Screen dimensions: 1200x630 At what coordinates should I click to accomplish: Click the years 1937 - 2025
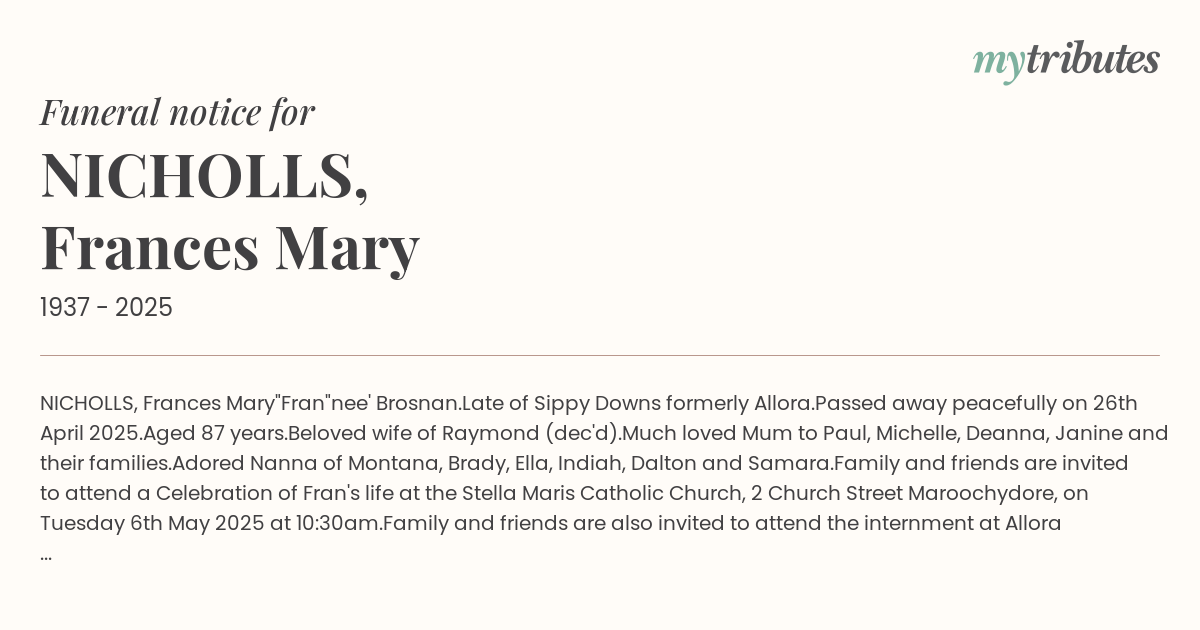106,308
